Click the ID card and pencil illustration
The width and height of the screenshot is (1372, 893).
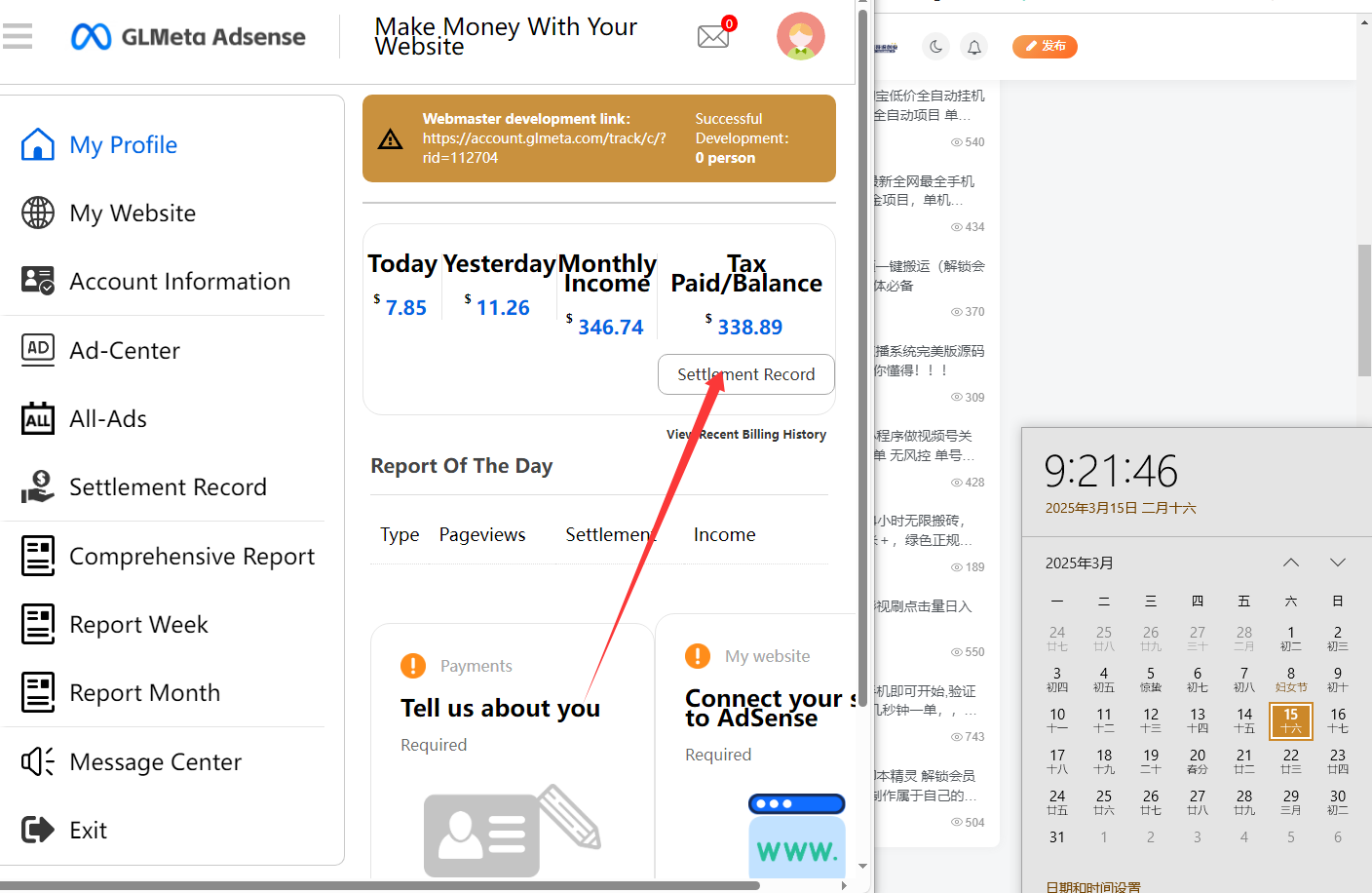pos(512,831)
